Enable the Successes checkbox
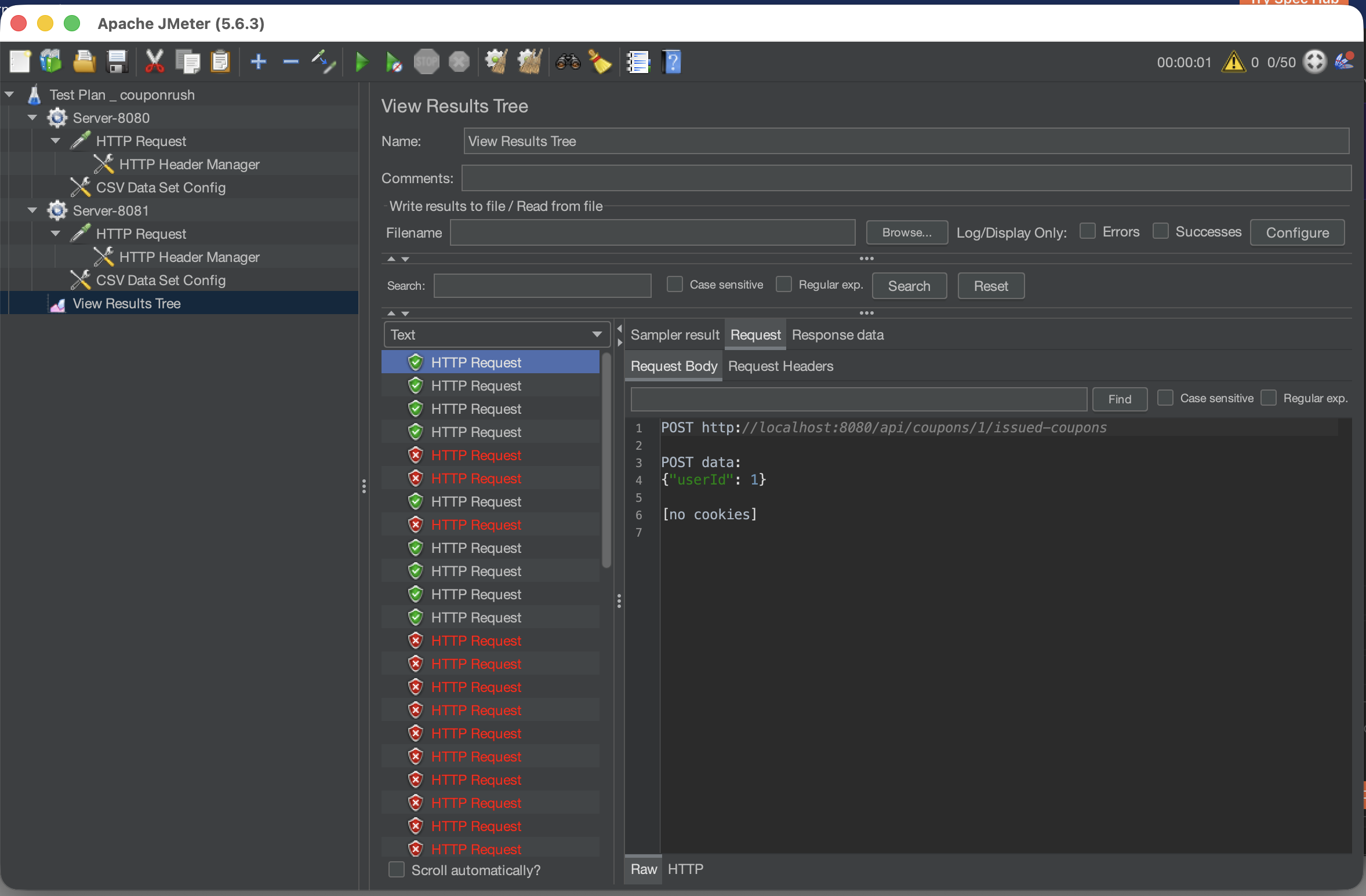The width and height of the screenshot is (1366, 896). point(1160,231)
